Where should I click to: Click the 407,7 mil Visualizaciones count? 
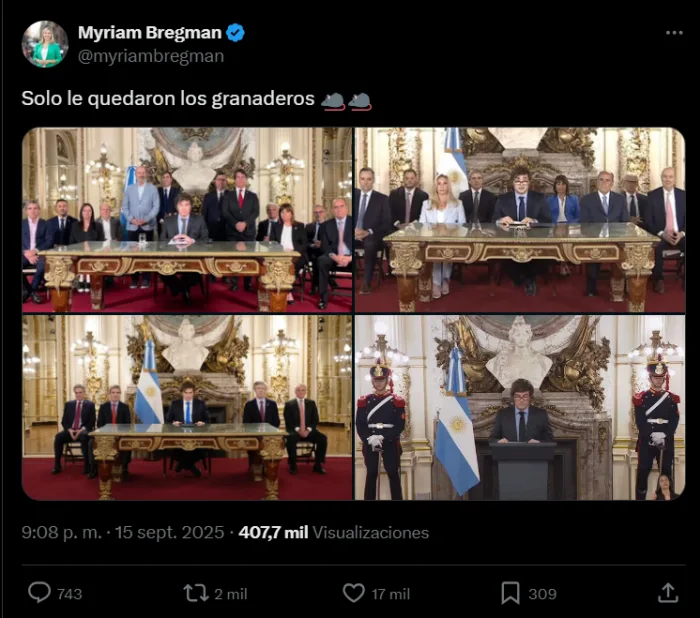tap(333, 532)
